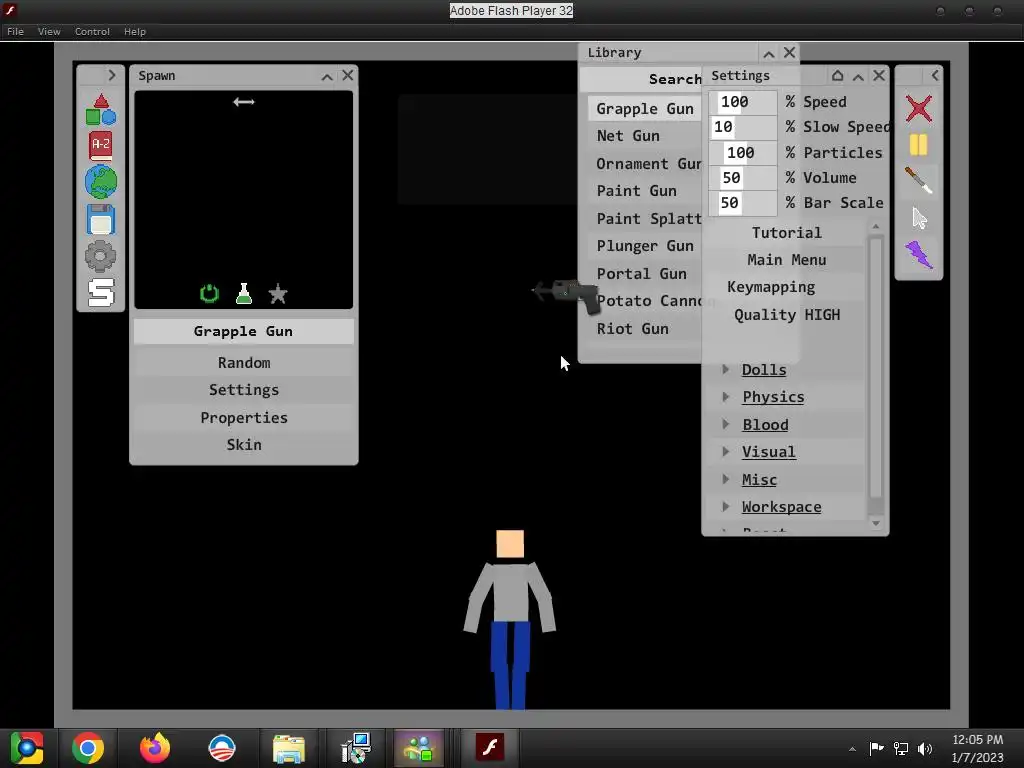Click the home icon in Settings panel header
The width and height of the screenshot is (1024, 768).
coord(837,76)
